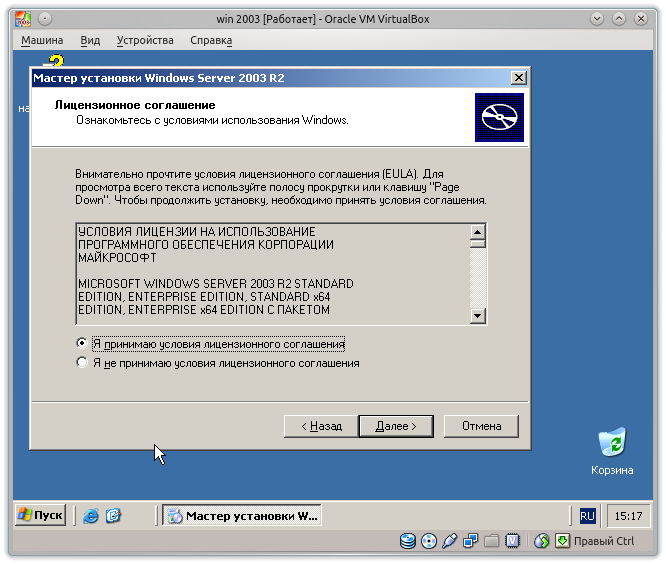
Task: Click the EULA scroll up arrow
Action: [x=477, y=232]
